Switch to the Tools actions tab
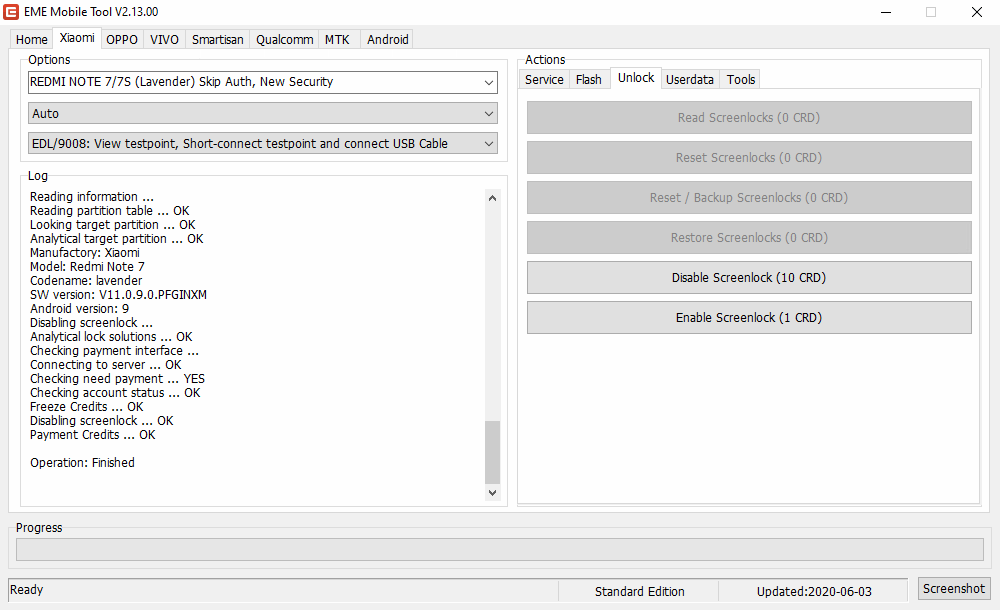Viewport: 1000px width, 610px height. pyautogui.click(x=740, y=79)
